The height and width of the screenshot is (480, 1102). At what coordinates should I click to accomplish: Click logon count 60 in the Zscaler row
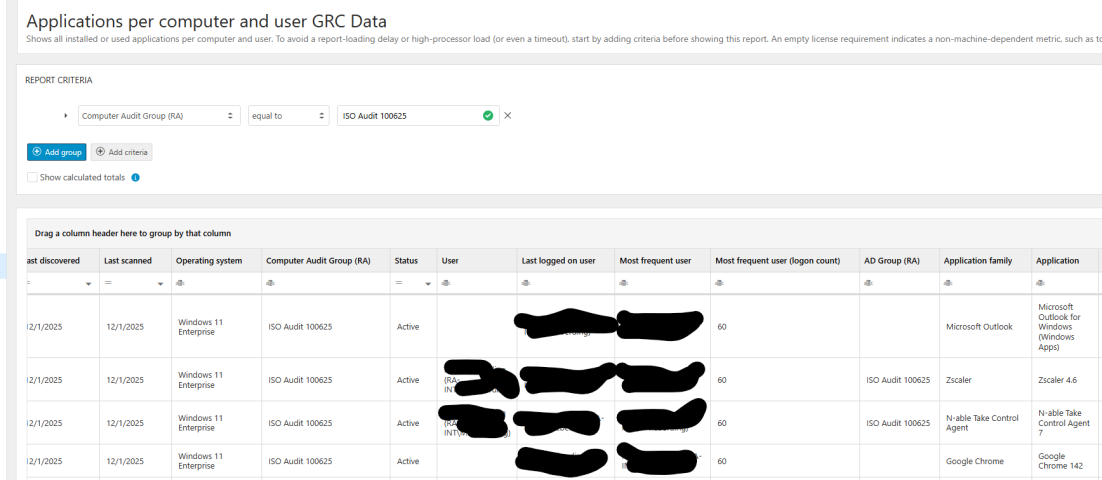722,380
